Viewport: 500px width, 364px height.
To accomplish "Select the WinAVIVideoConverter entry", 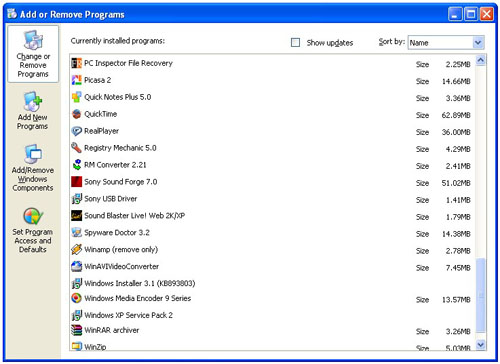I will [272, 267].
